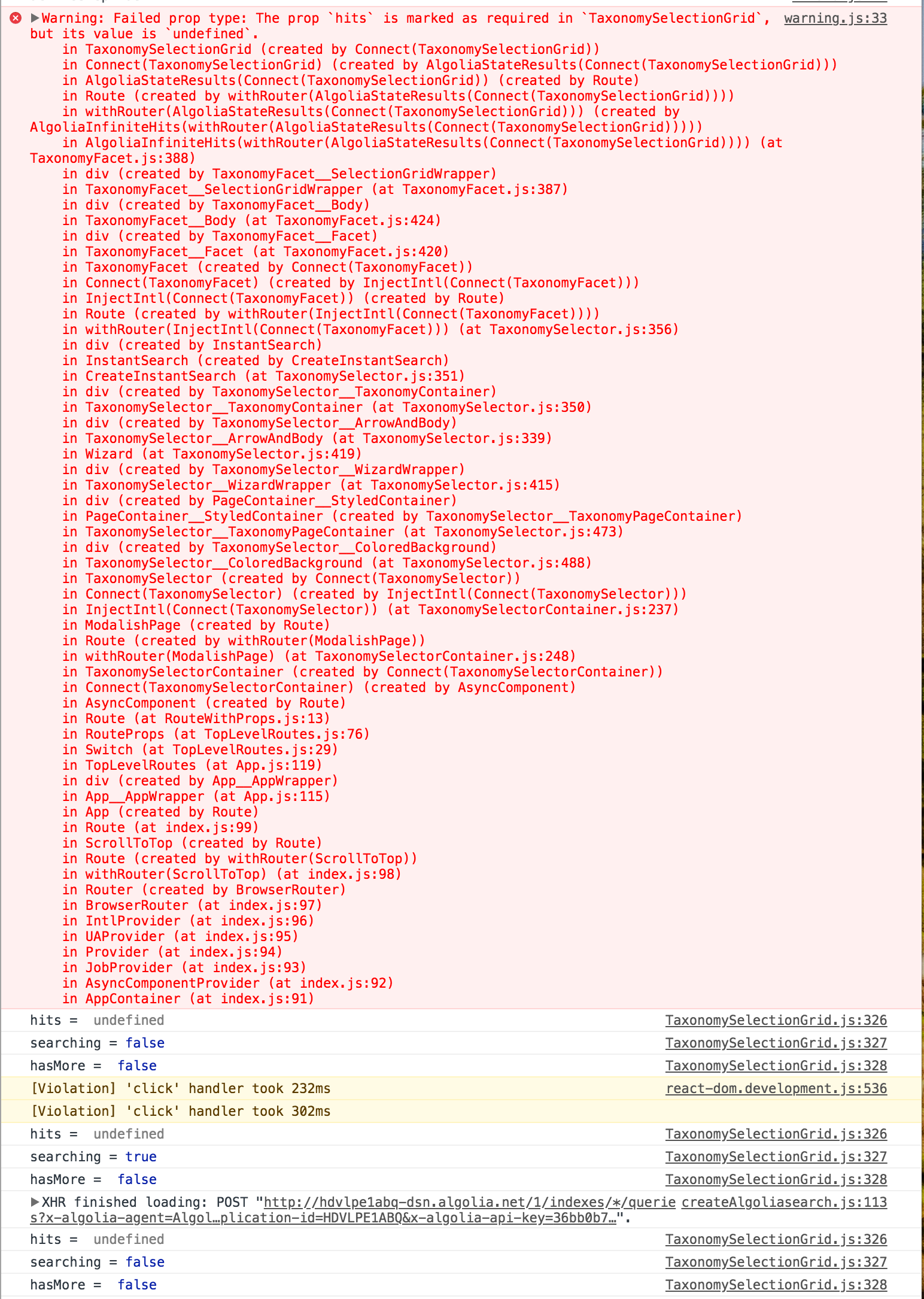Click the 'in Provider (at index.js:94)' line
Image resolution: width=924 pixels, height=1299 pixels.
pyautogui.click(x=172, y=952)
